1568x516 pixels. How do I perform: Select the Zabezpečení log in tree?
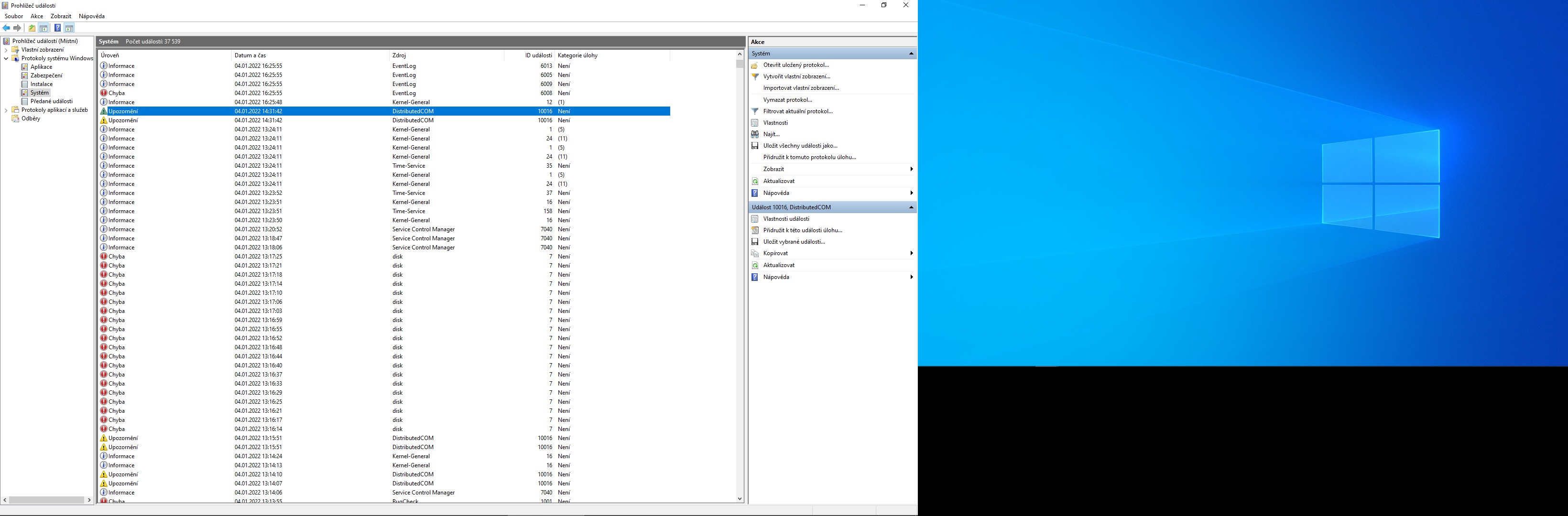coord(46,75)
